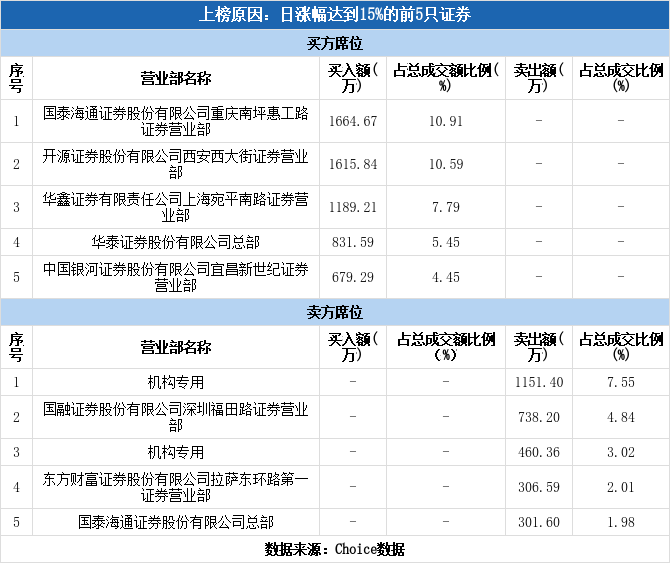Click 华鑫证券有限责任公司上海宛平南路证券营业部
670x563 pixels.
point(176,207)
